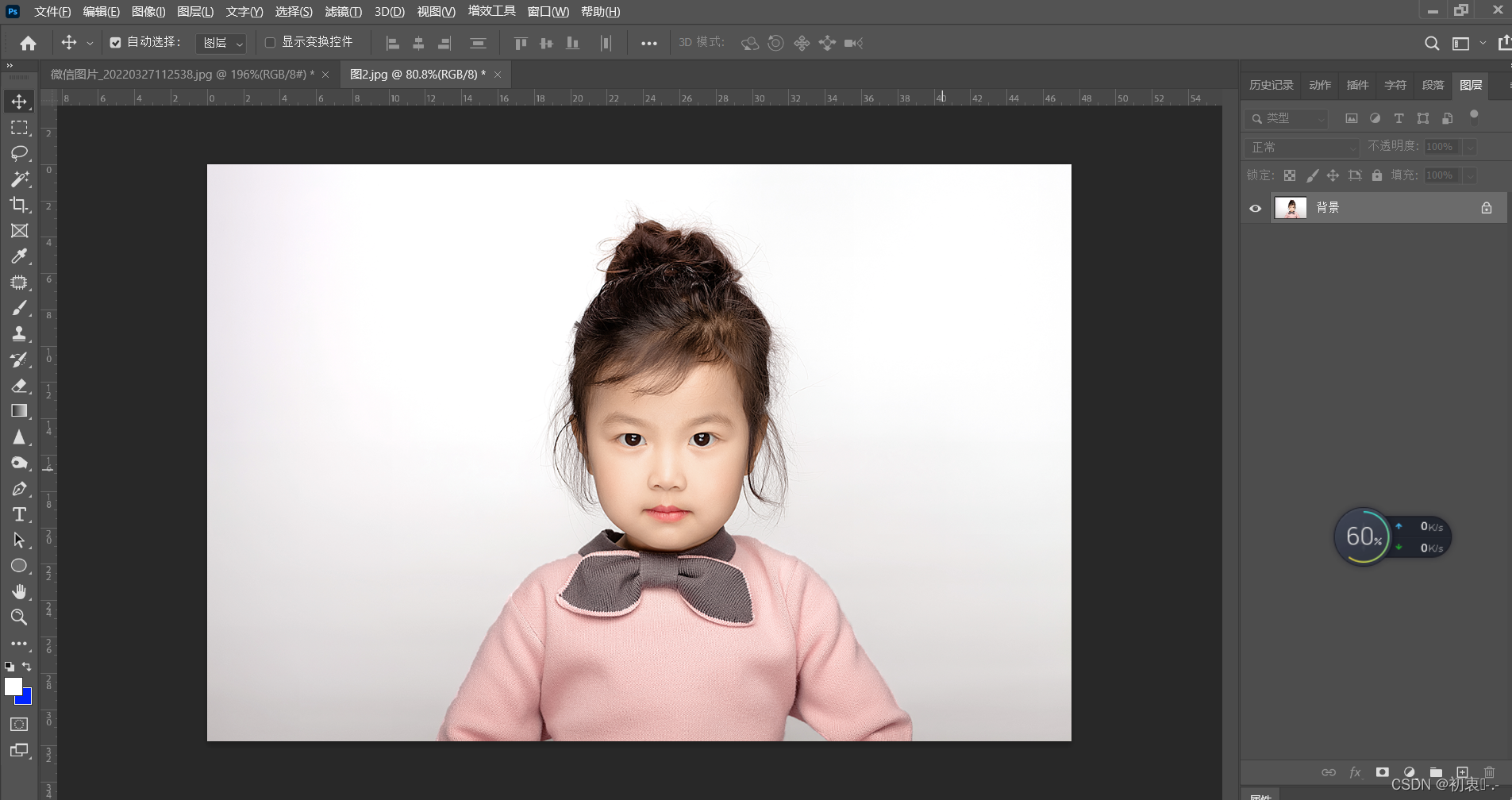Open the 类型 layer filter dropdown
Viewport: 1512px width, 800px height.
point(1287,119)
